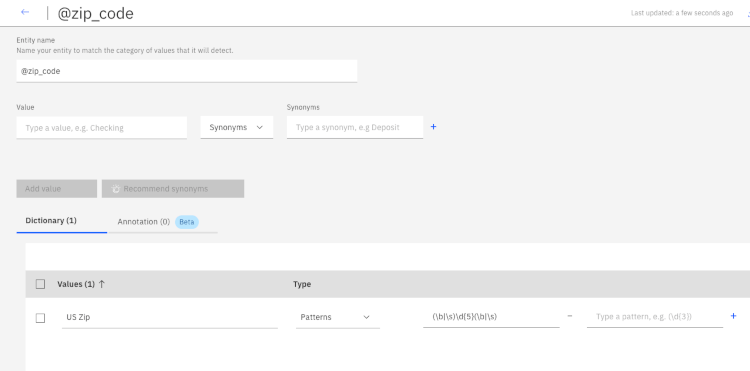Check the US Zip row checkbox
750x371 pixels.
click(x=40, y=318)
